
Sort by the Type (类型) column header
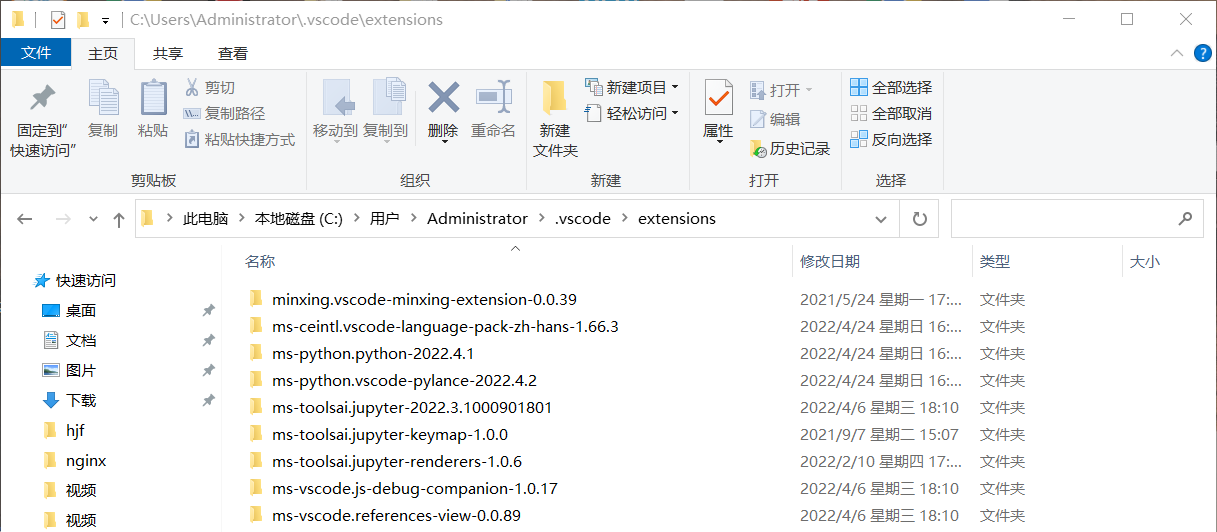(x=995, y=261)
